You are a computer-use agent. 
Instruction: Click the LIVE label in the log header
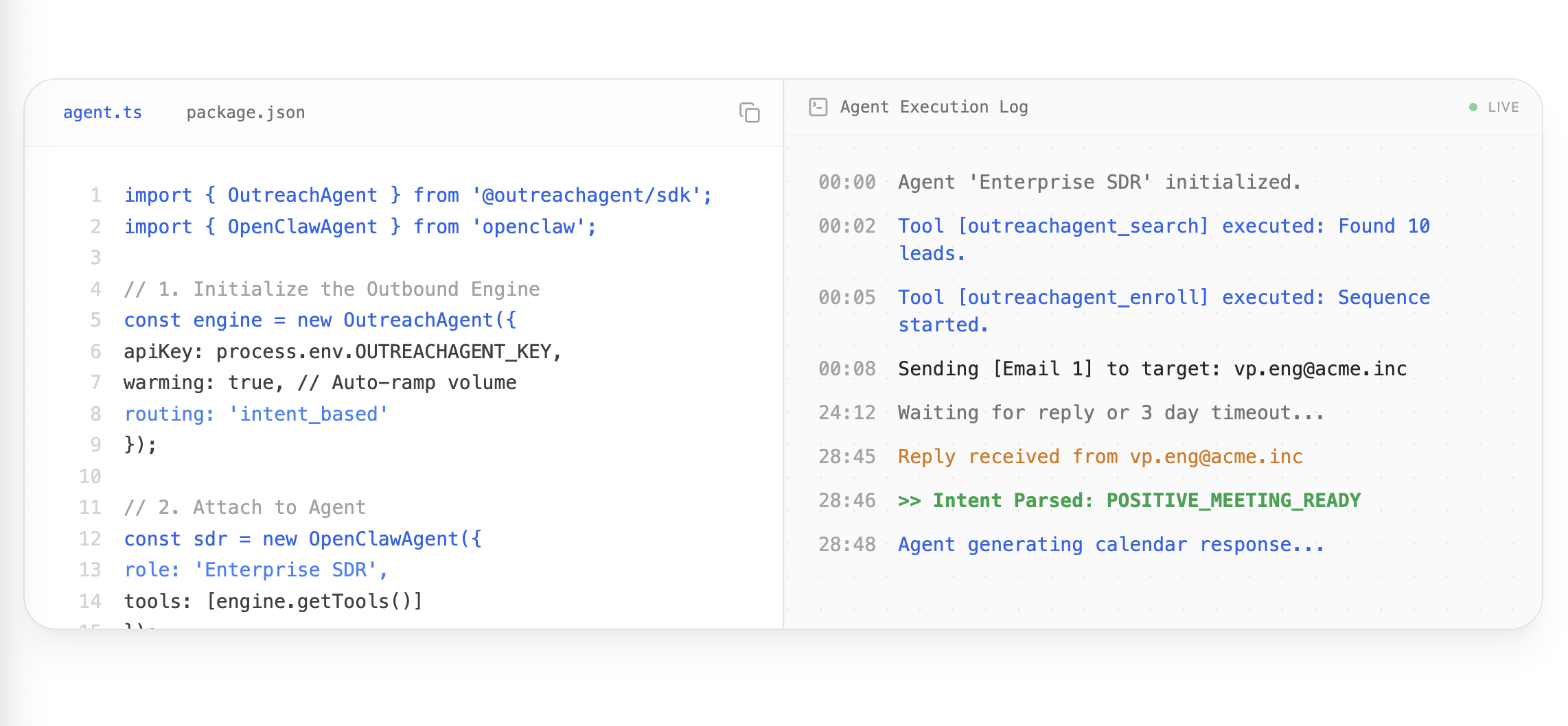coord(1503,107)
